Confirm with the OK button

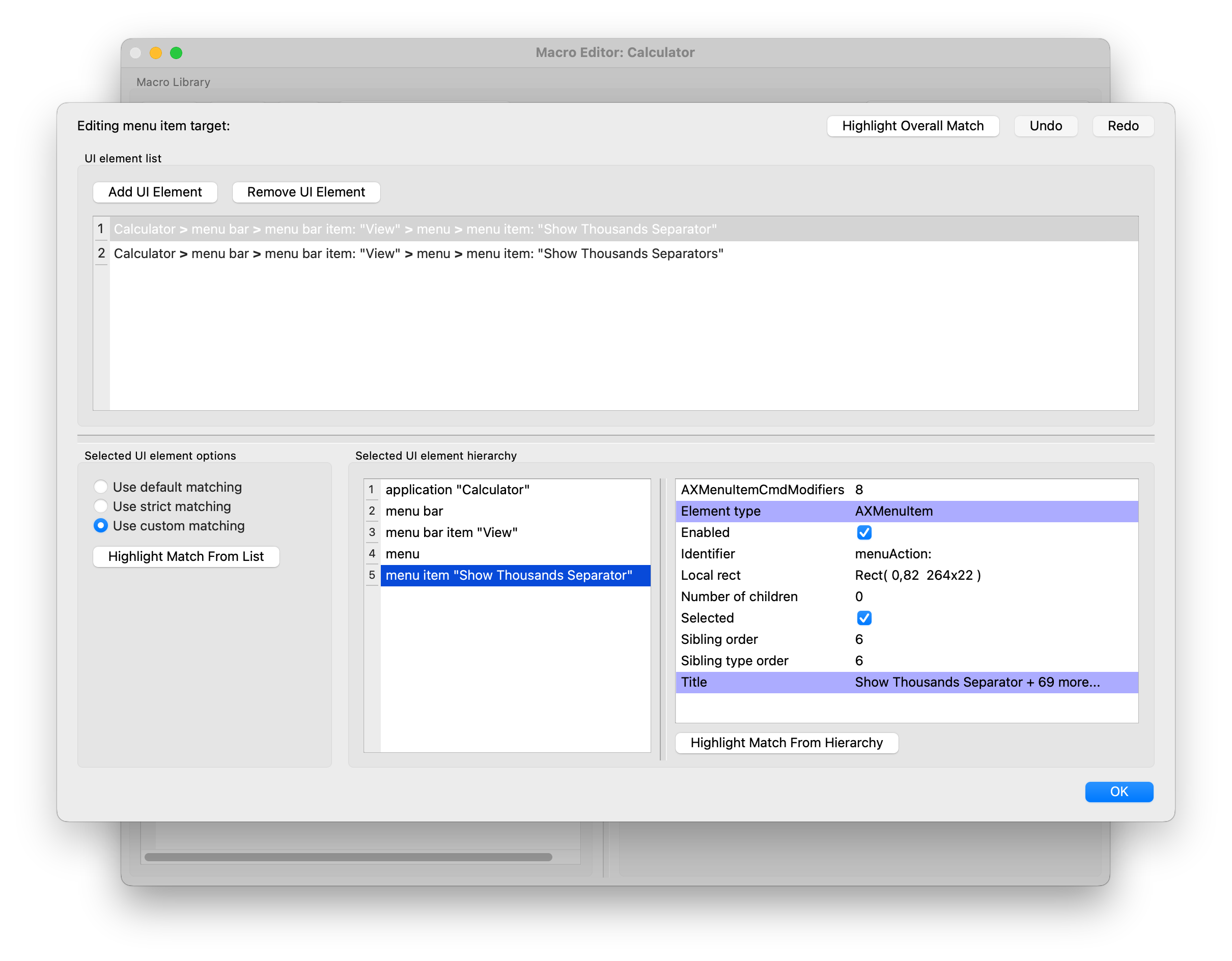pyautogui.click(x=1118, y=792)
